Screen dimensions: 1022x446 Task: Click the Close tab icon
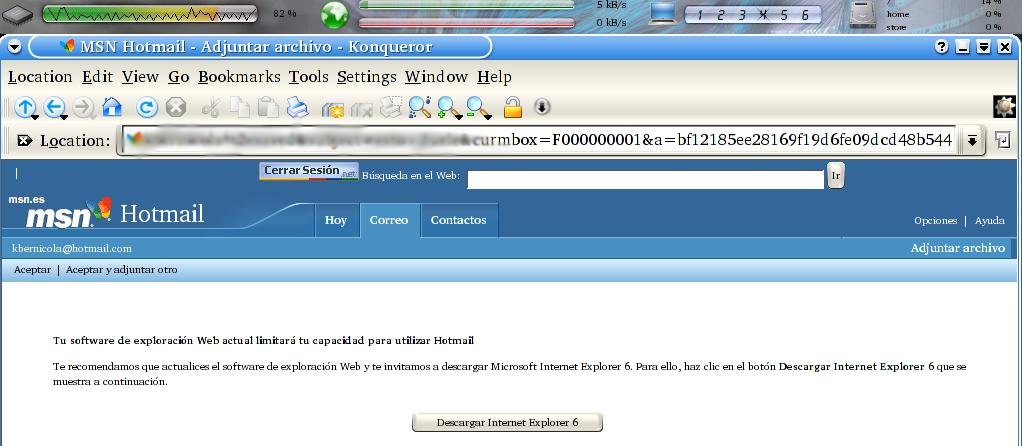[x=361, y=108]
